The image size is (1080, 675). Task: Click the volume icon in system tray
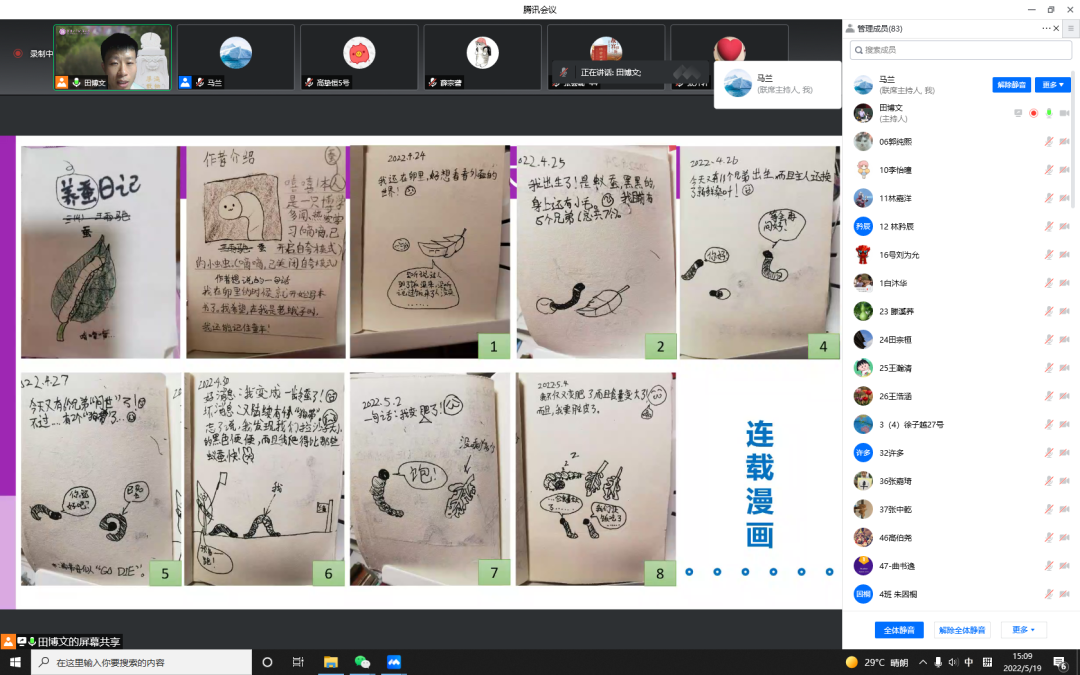(953, 662)
